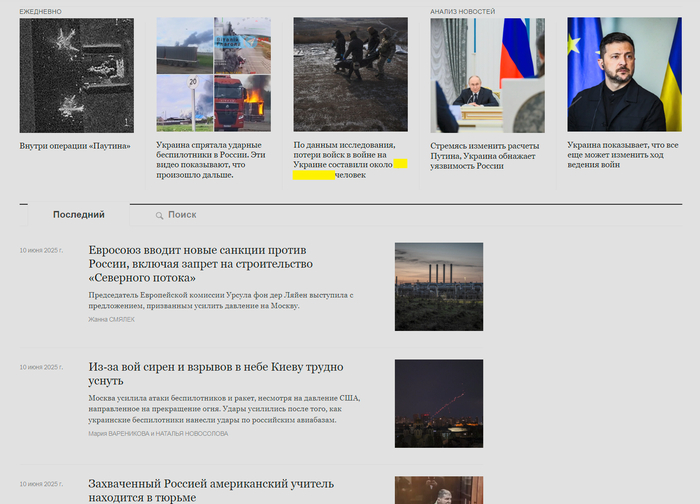Open headline «Внутри операции «Паутина»»
This screenshot has width=700, height=504.
[x=75, y=146]
